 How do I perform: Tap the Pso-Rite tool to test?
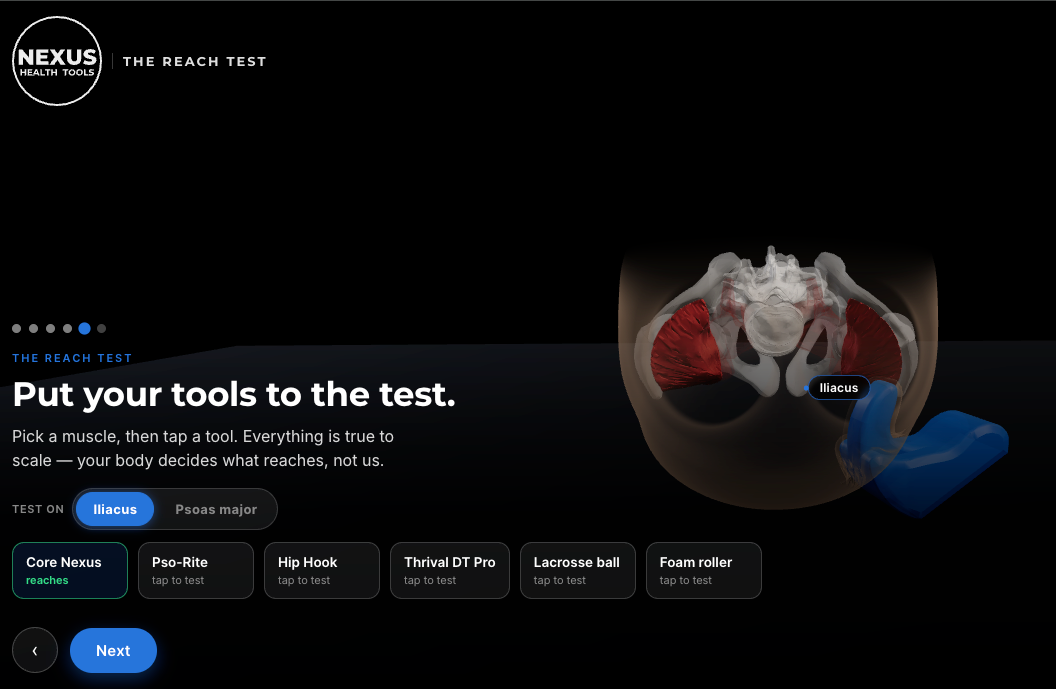tap(196, 570)
